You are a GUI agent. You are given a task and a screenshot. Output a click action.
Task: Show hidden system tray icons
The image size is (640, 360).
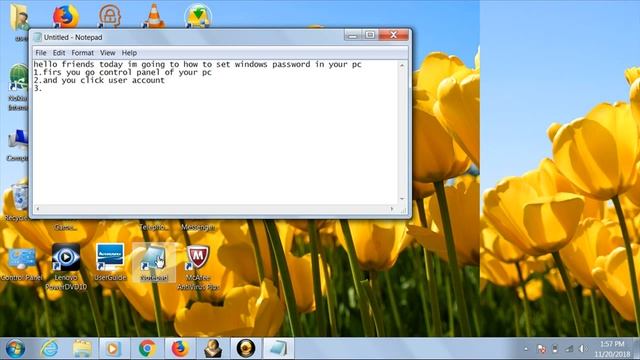pyautogui.click(x=526, y=349)
